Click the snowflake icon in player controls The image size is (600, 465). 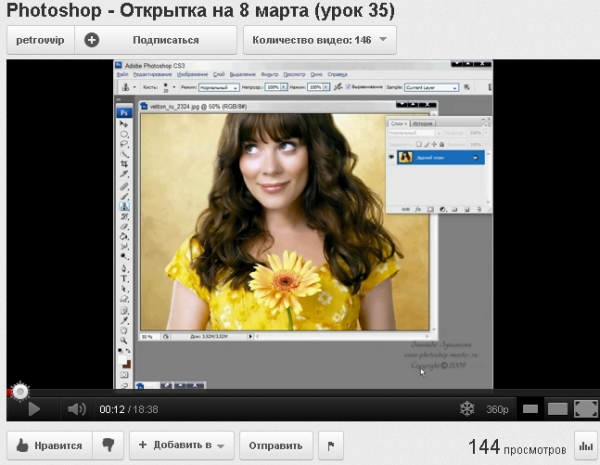[467, 409]
